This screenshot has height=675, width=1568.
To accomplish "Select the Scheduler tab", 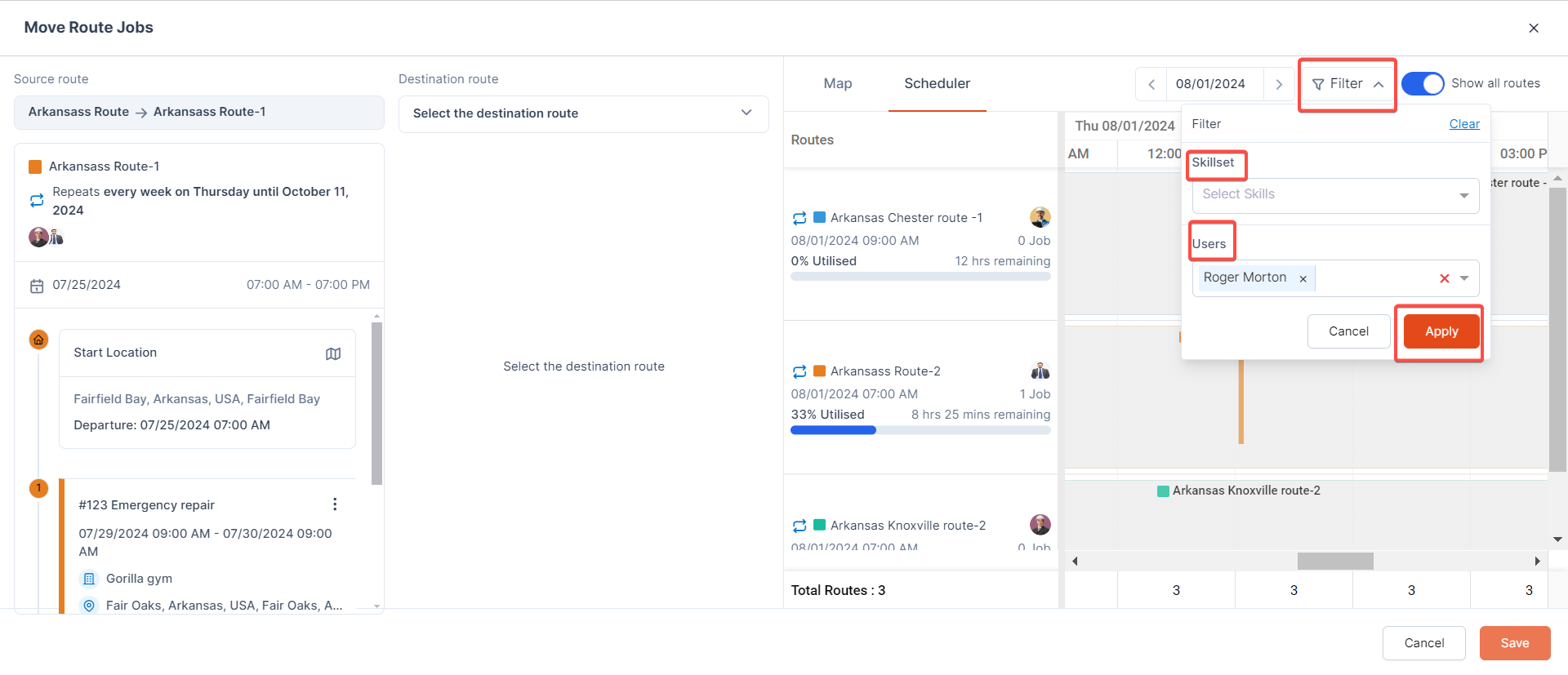I will pos(937,83).
